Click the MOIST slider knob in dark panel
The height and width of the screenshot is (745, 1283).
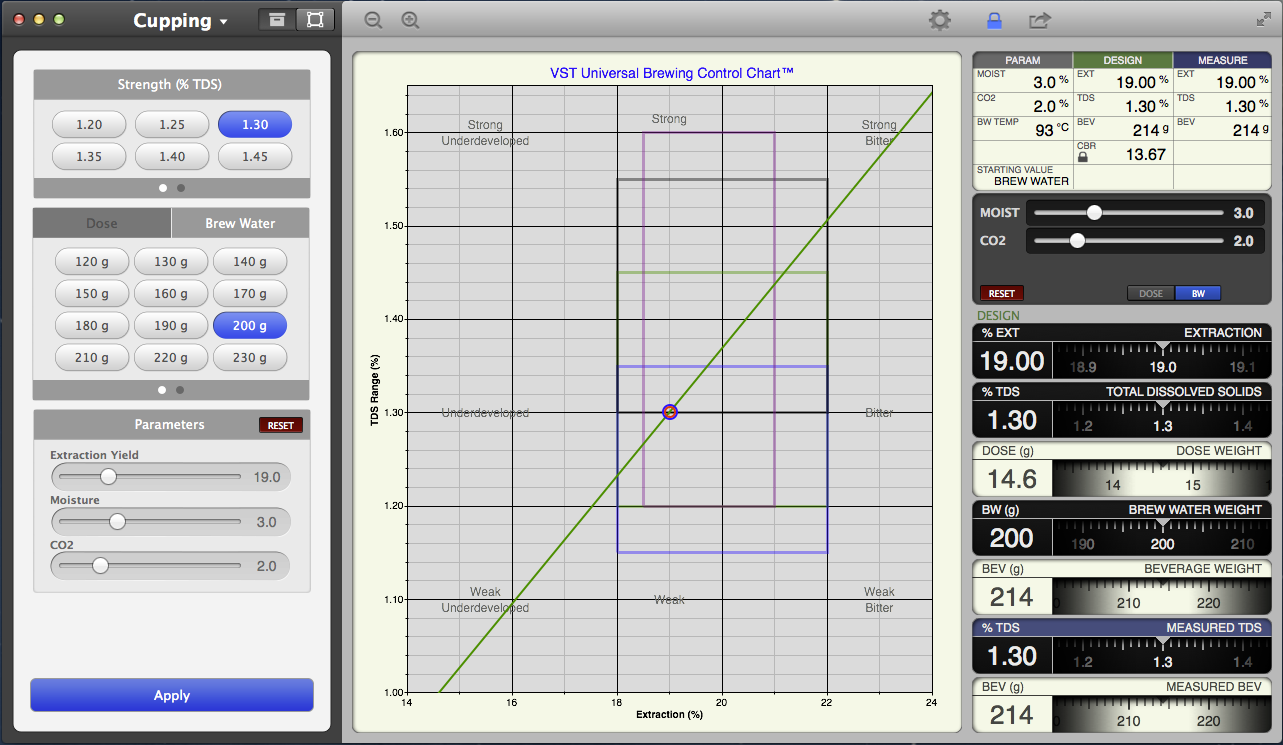pos(1094,213)
